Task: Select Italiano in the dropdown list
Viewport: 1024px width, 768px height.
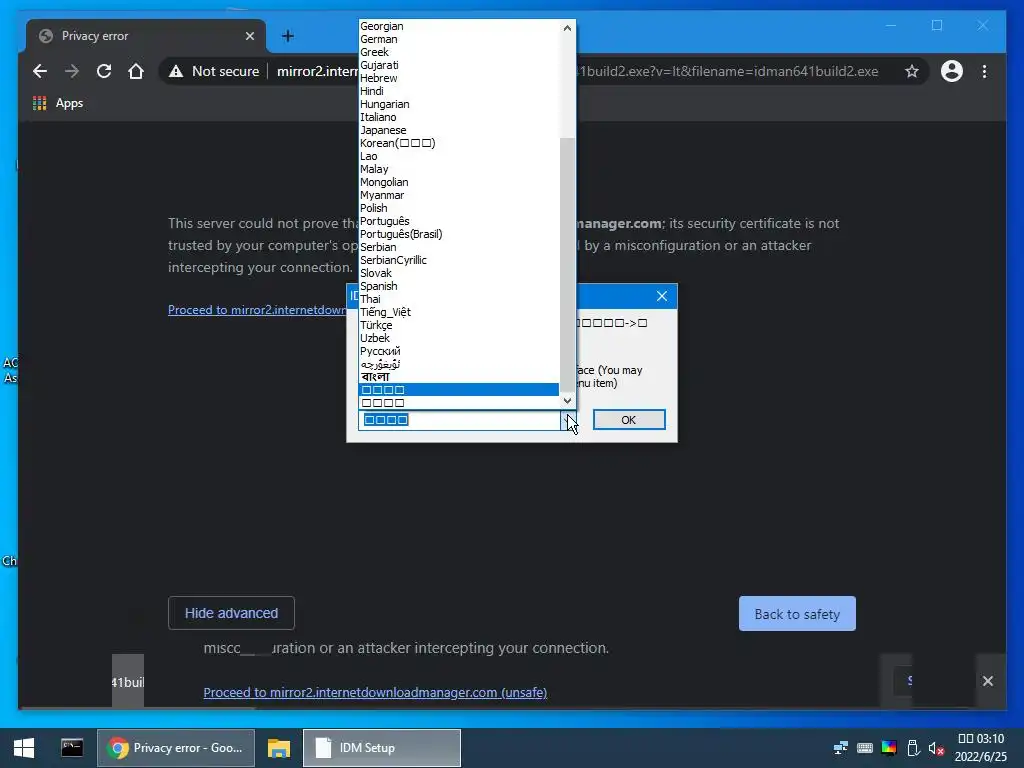Action: point(458,118)
